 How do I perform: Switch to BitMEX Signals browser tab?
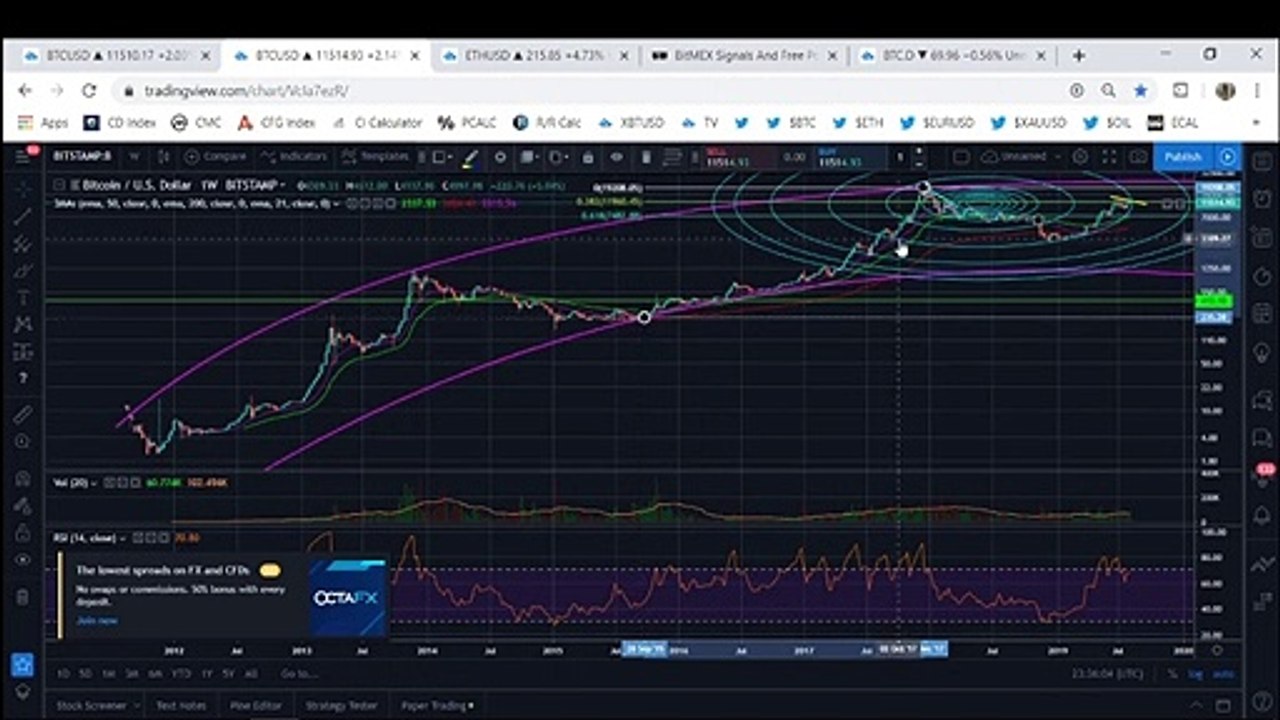coord(745,56)
